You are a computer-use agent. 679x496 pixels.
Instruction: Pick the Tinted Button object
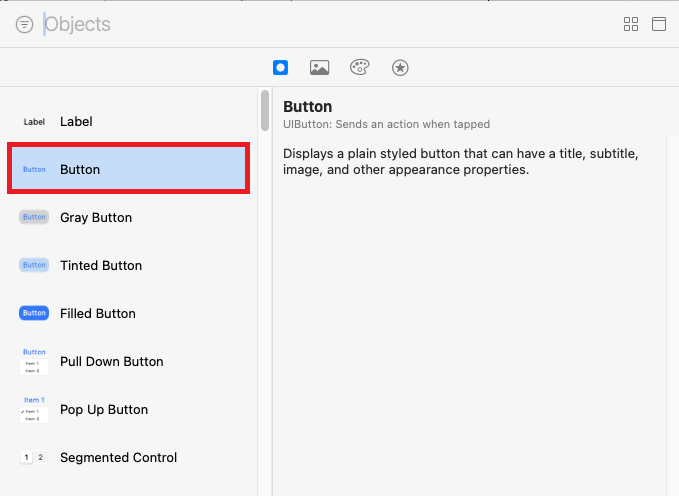[128, 265]
